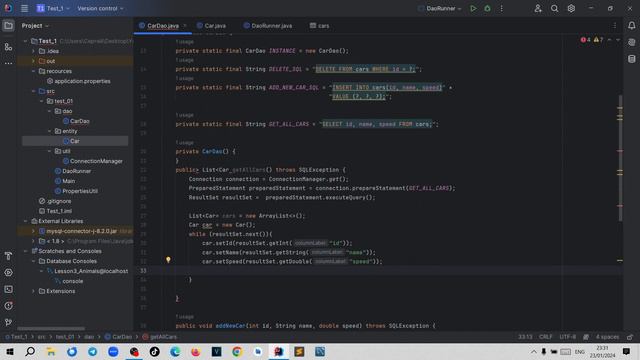Viewport: 640px width, 360px height.
Task: Open the Build tool window hammer icon
Action: coord(8,256)
